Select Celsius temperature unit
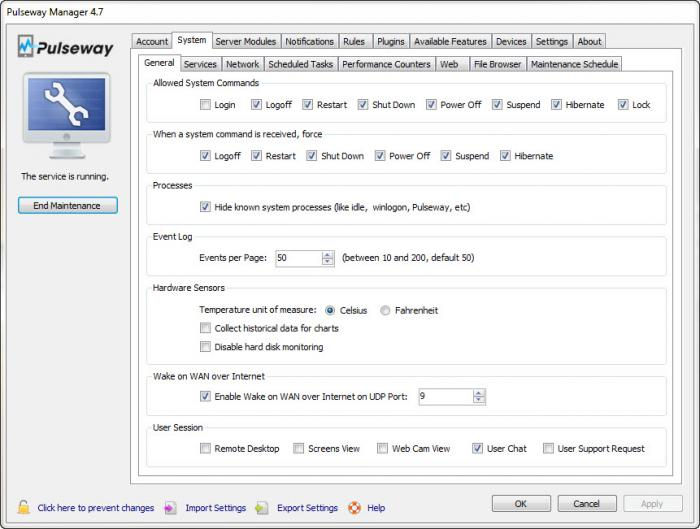The width and height of the screenshot is (700, 529). tap(330, 310)
